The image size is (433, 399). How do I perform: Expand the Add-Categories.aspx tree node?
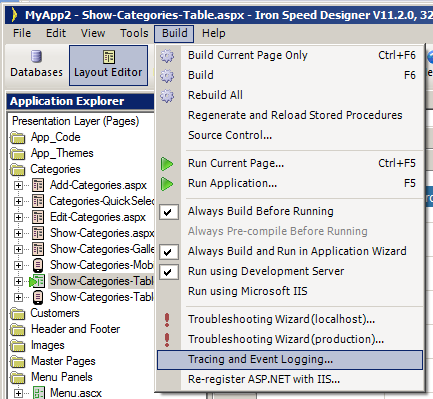tap(18, 185)
